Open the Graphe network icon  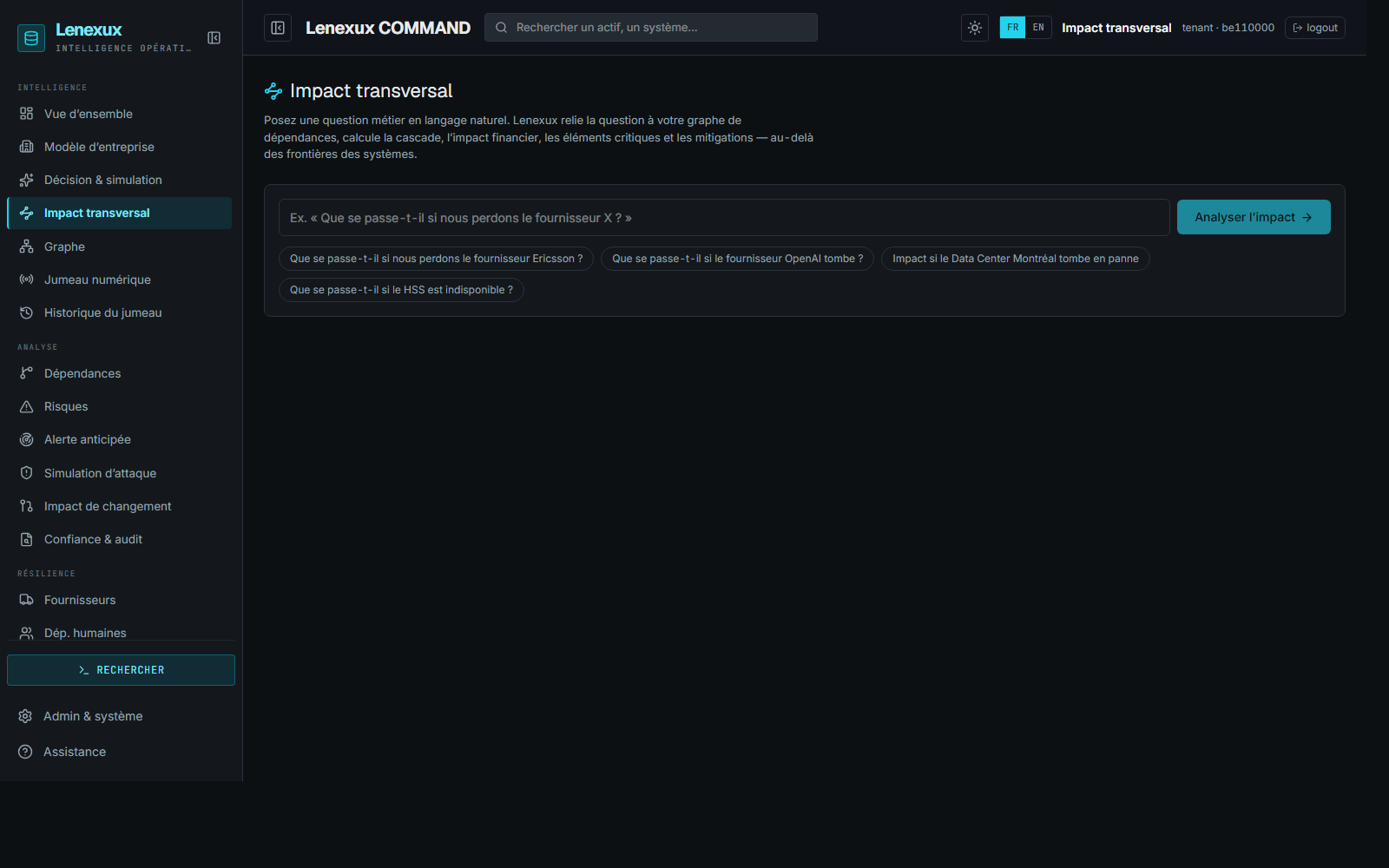pos(27,247)
